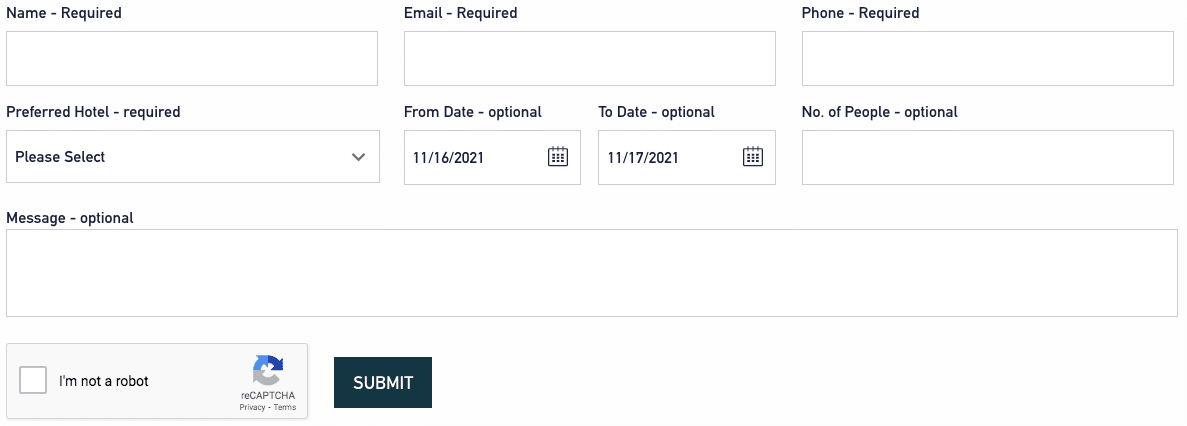Click inside the Message text area
Image resolution: width=1187 pixels, height=426 pixels.
click(590, 273)
